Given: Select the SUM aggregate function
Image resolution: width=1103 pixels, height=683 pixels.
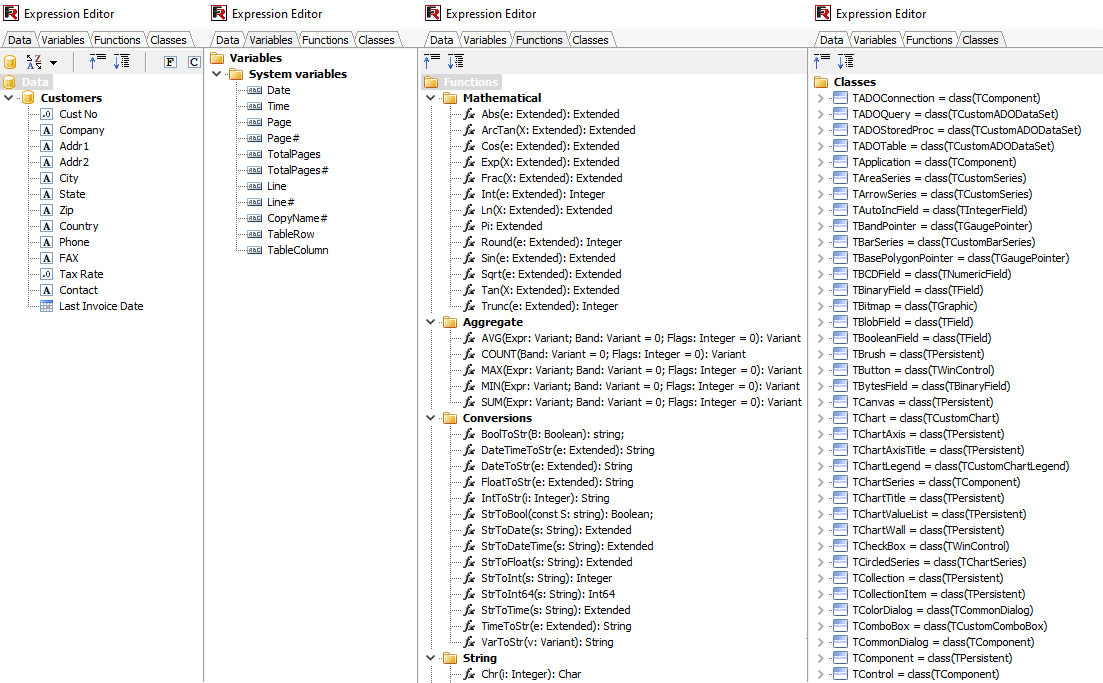Looking at the screenshot, I should click(641, 402).
